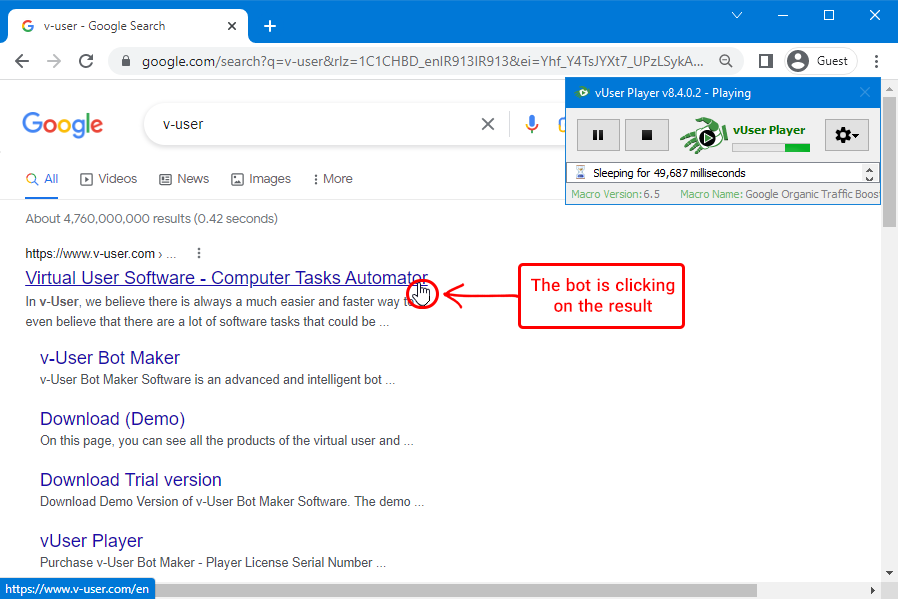Viewport: 898px width, 599px height.
Task: Click the https://www.v-user.com result URL
Action: tap(90, 254)
